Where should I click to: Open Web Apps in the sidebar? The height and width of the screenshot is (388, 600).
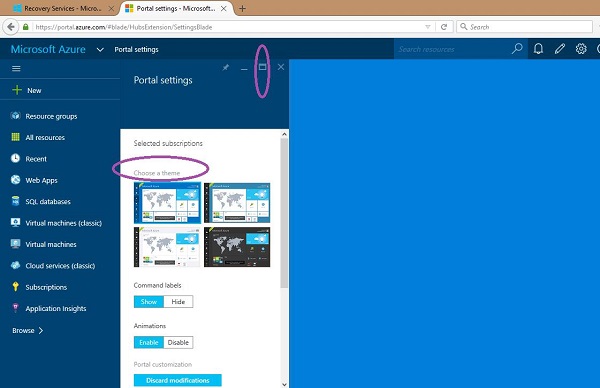(41, 180)
